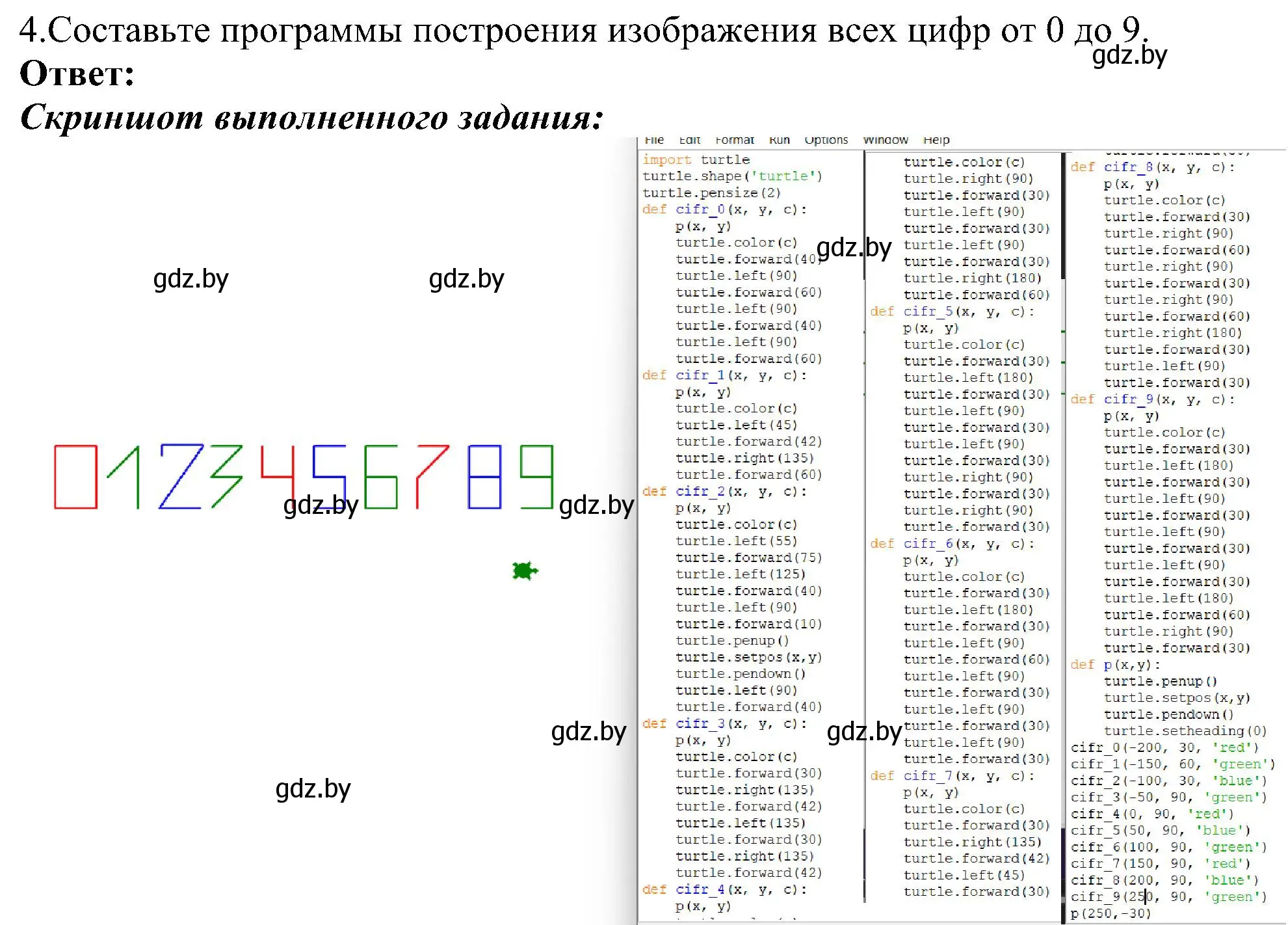Click the turtle.setheading(0) line

tap(1185, 731)
